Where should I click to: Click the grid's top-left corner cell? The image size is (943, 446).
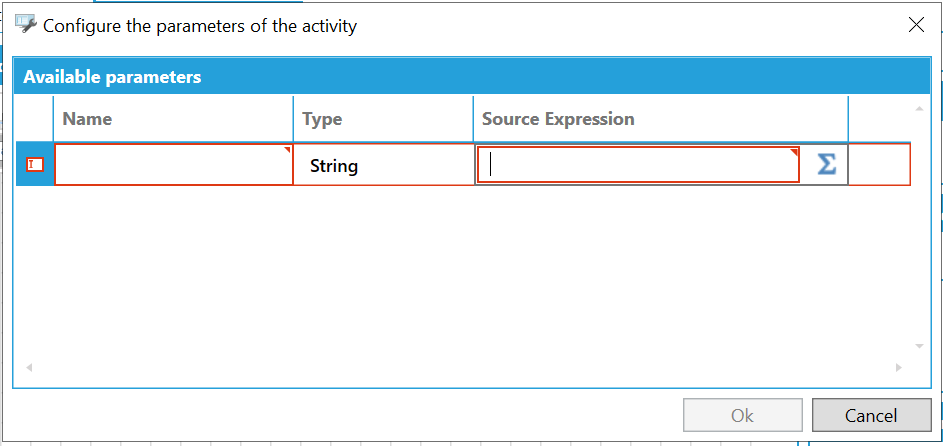35,119
